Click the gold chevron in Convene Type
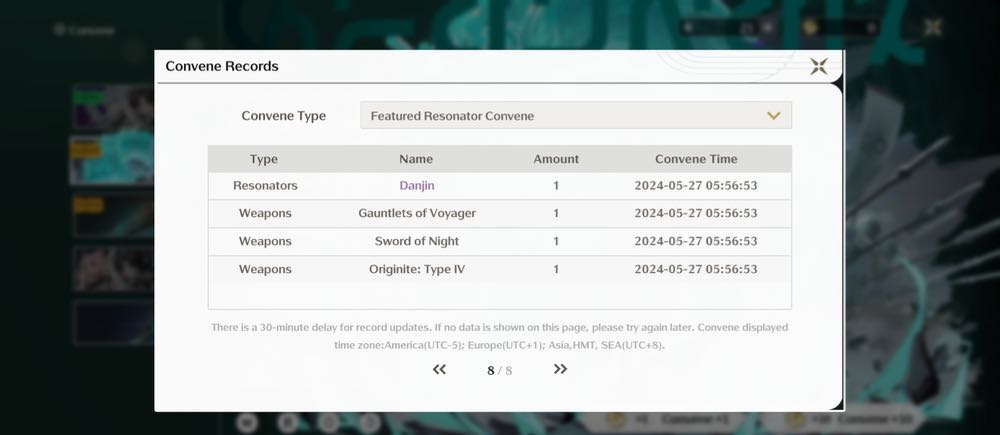 (x=774, y=116)
